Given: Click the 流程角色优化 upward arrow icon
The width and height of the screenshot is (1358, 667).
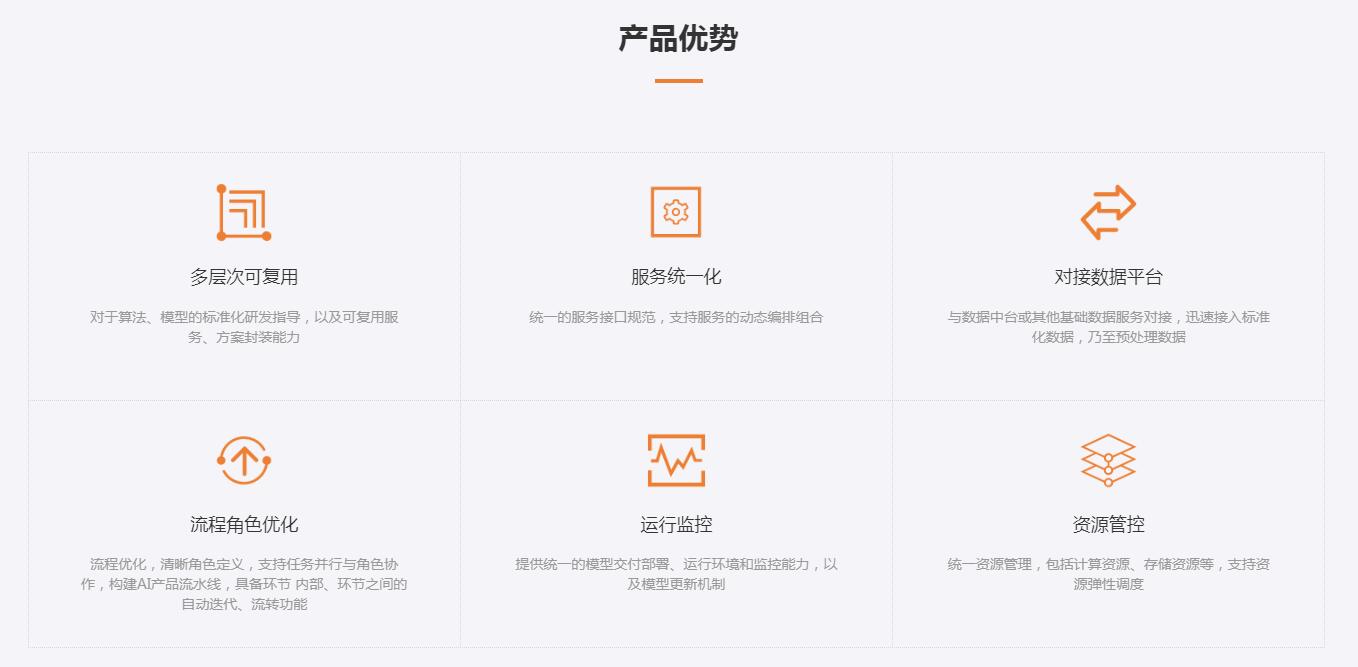Looking at the screenshot, I should [244, 460].
